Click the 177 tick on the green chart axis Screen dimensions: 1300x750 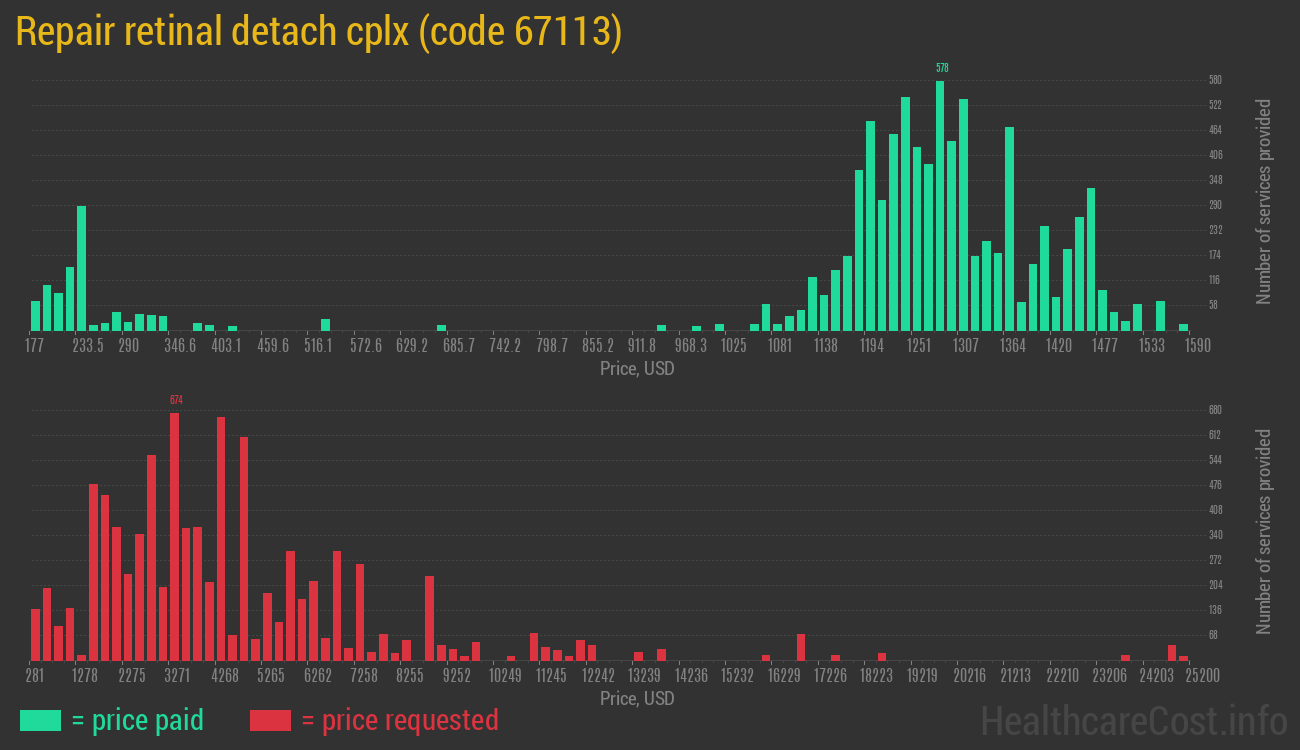(x=34, y=346)
